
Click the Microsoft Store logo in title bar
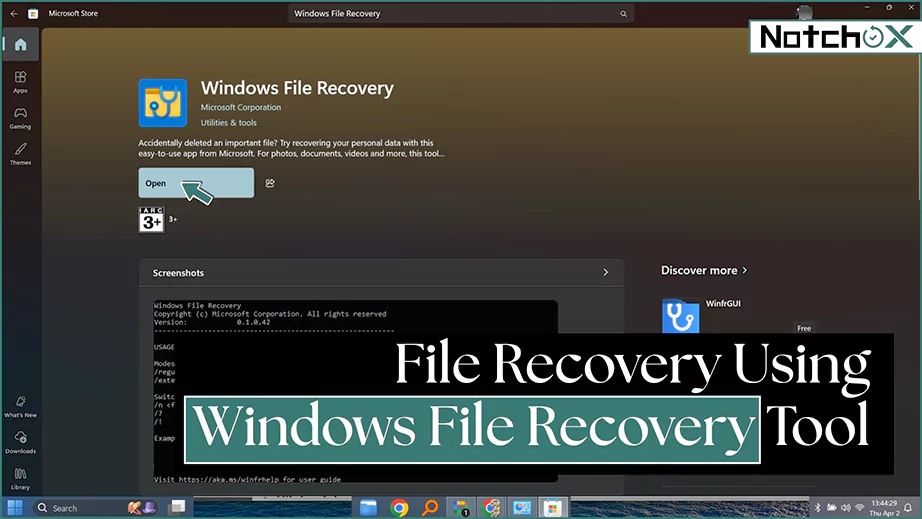tap(33, 14)
